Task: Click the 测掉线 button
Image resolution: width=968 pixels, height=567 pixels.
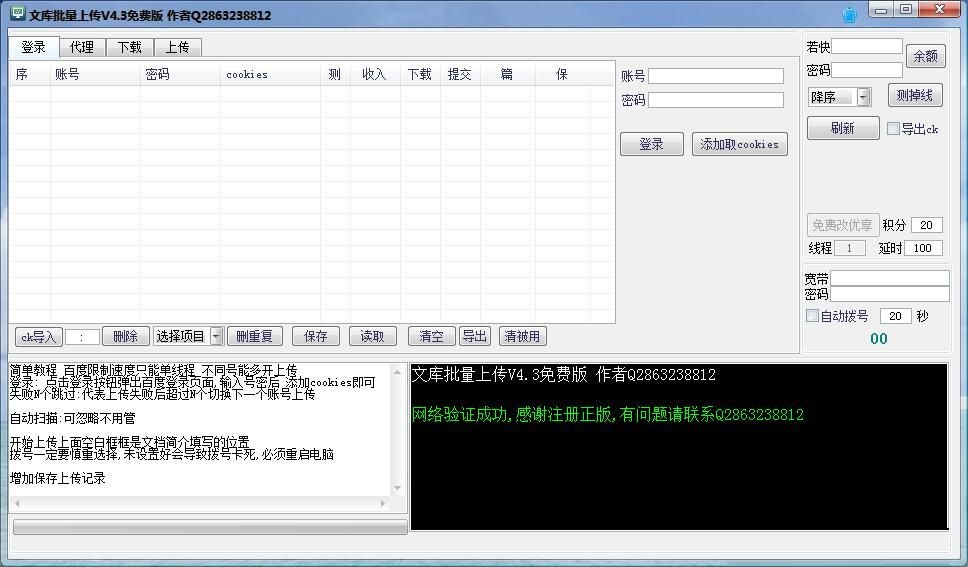Action: pos(915,95)
